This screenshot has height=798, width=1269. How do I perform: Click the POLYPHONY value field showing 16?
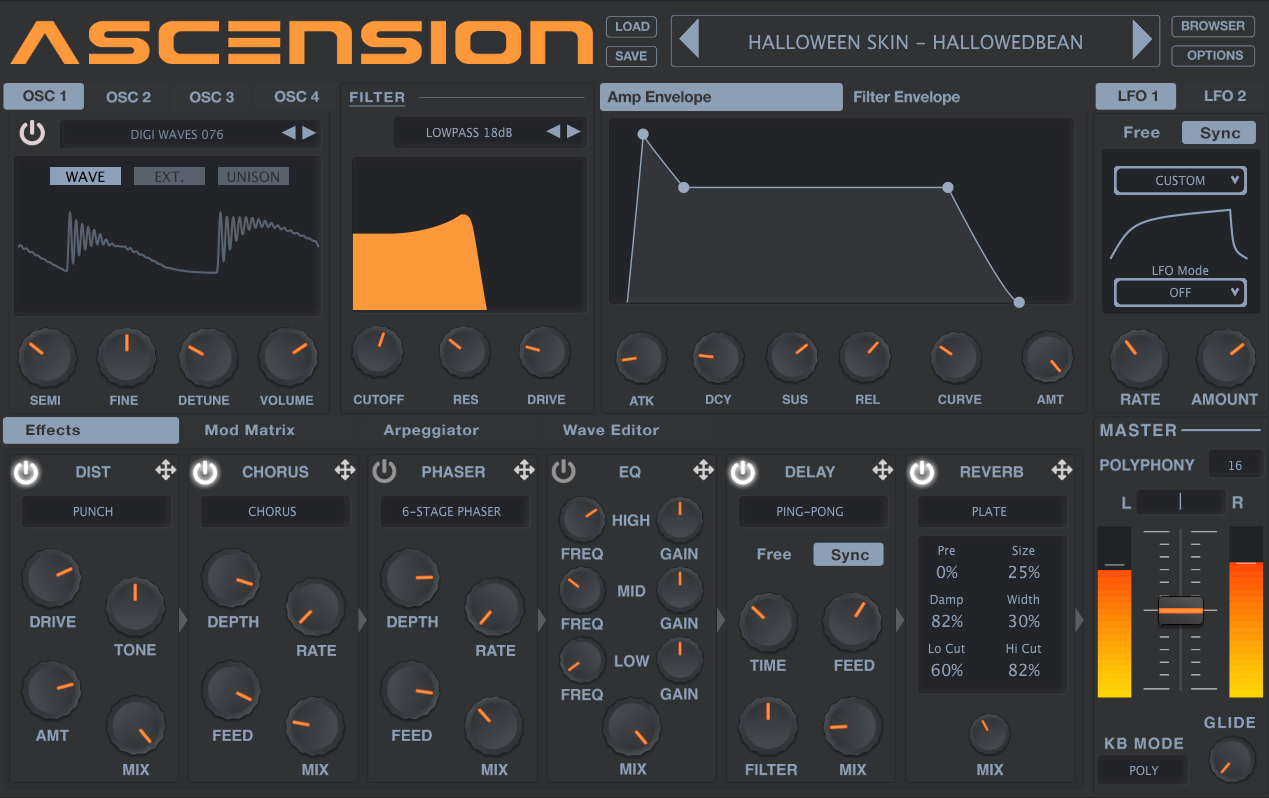1235,464
